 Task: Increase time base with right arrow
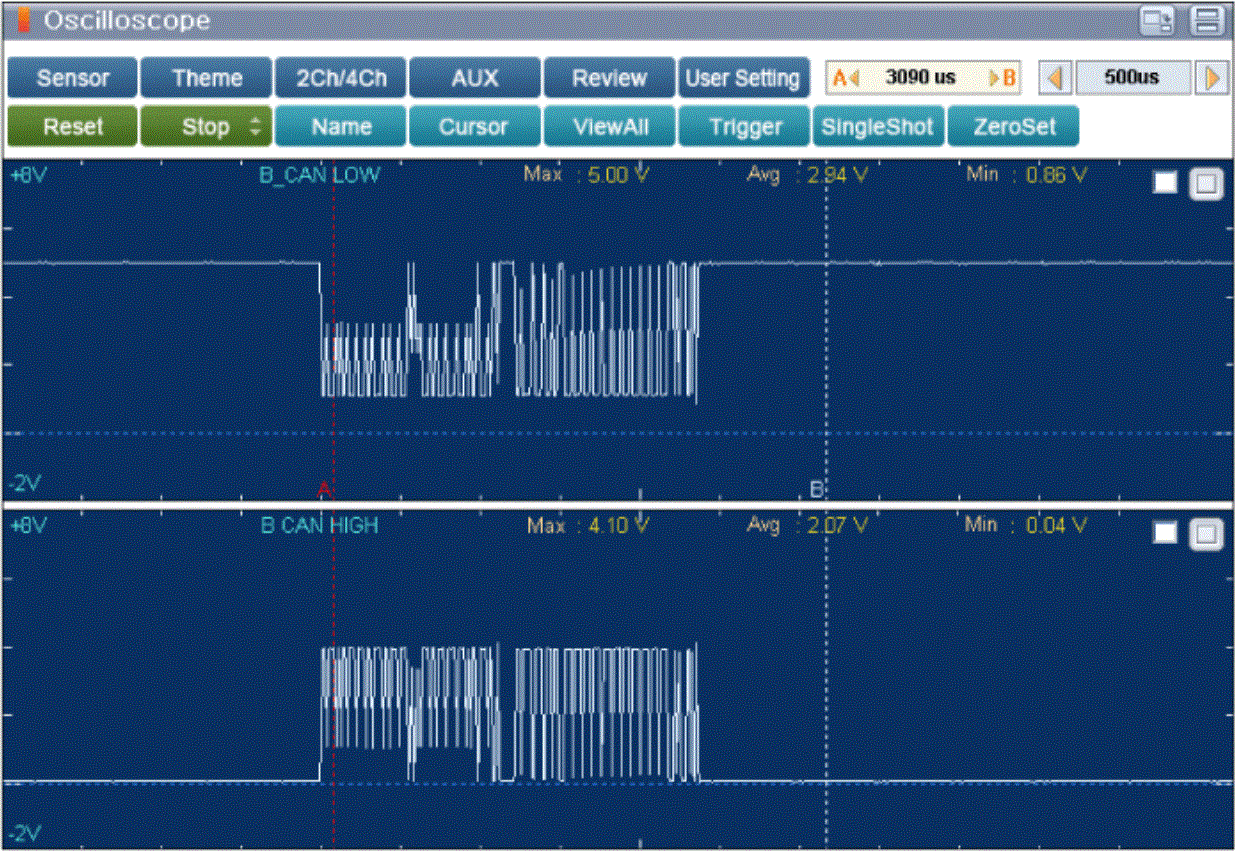pyautogui.click(x=1211, y=78)
